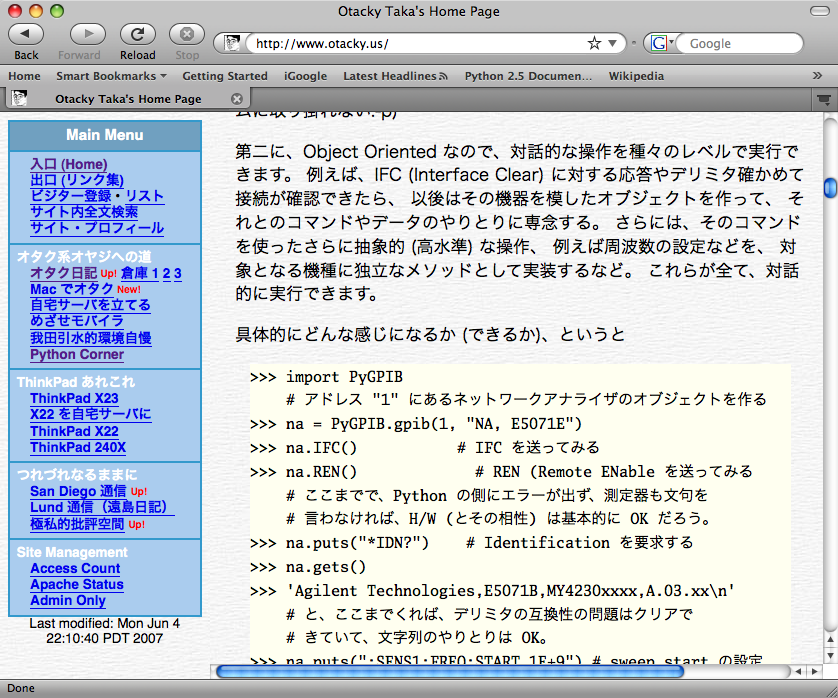Open the 入口 (Home) menu link
Screen dimensions: 838x698
tap(68, 164)
